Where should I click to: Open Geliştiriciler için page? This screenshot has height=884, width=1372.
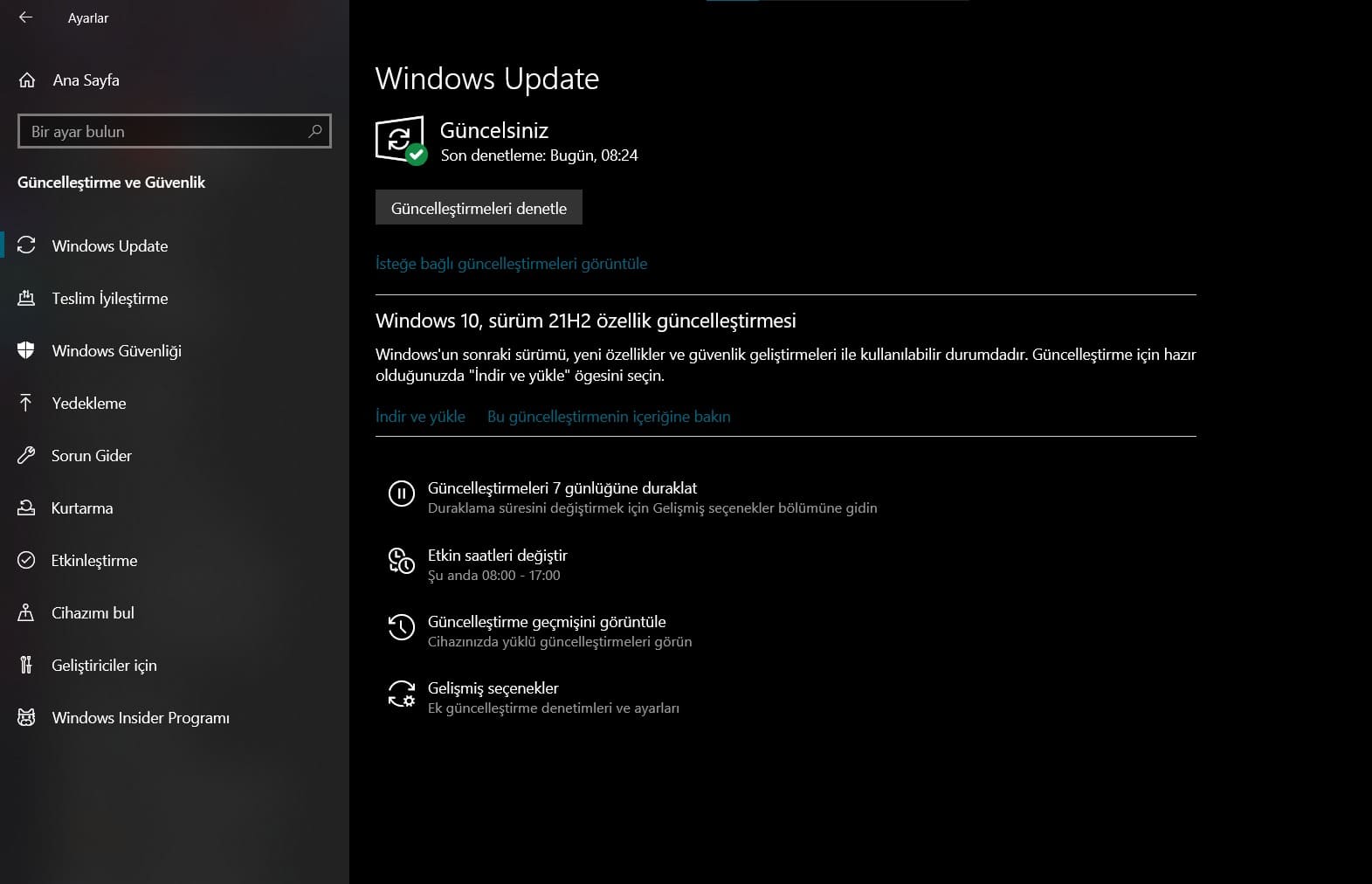[104, 665]
